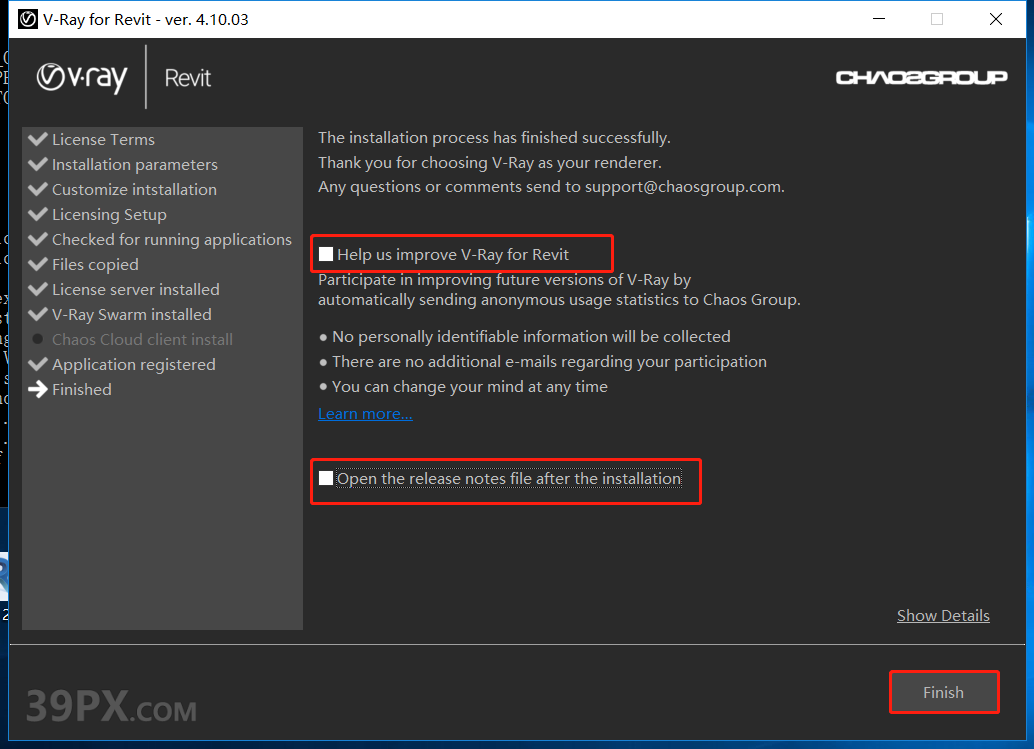Click the V-Ray title bar app icon
The image size is (1034, 749).
(28, 19)
